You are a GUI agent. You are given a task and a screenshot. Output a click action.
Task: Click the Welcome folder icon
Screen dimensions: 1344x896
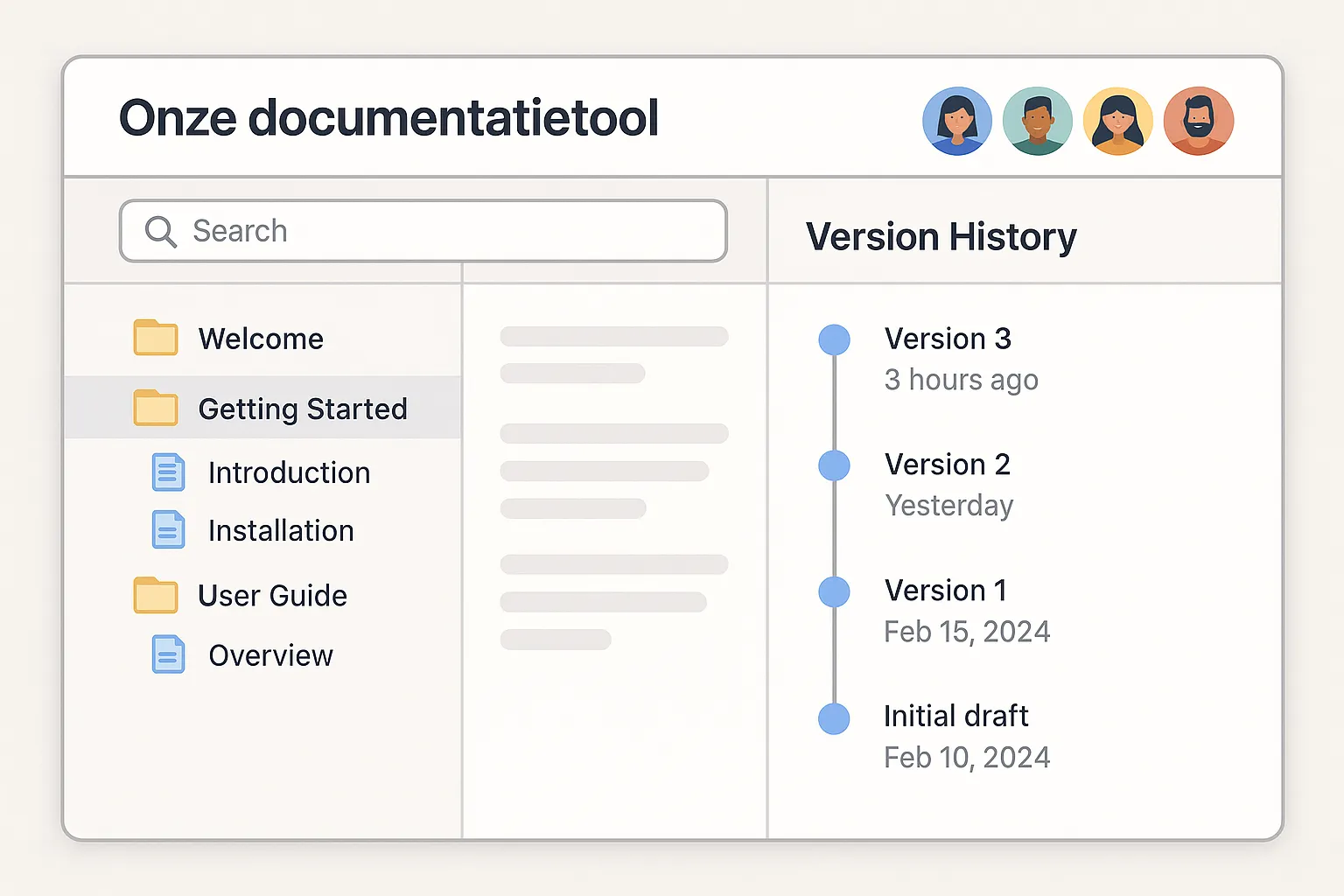coord(156,338)
